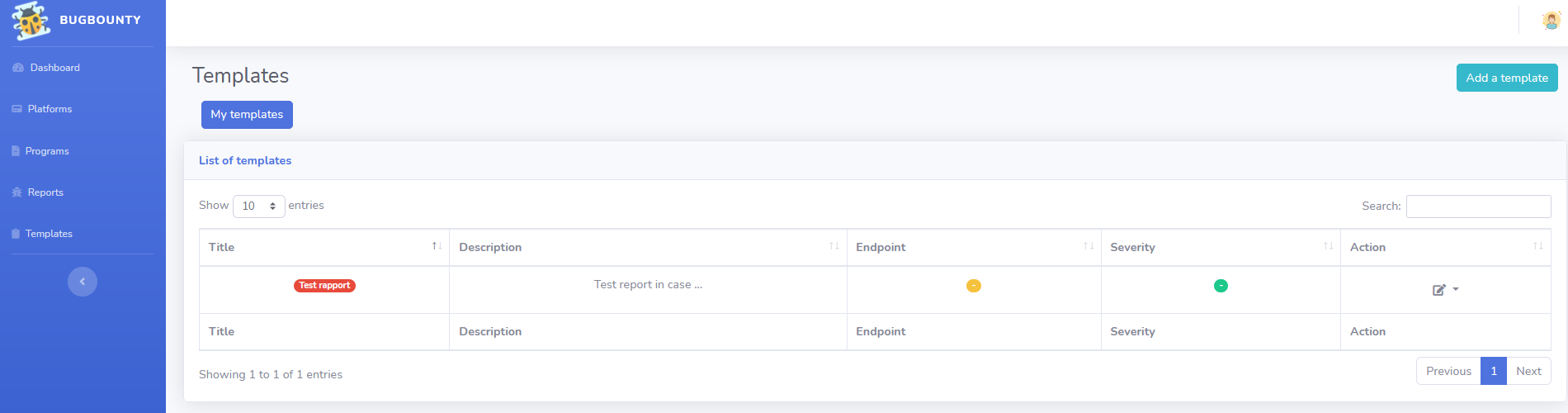Screen dimensions: 1568x413
Task: Click the My templates tab button
Action: tap(247, 115)
